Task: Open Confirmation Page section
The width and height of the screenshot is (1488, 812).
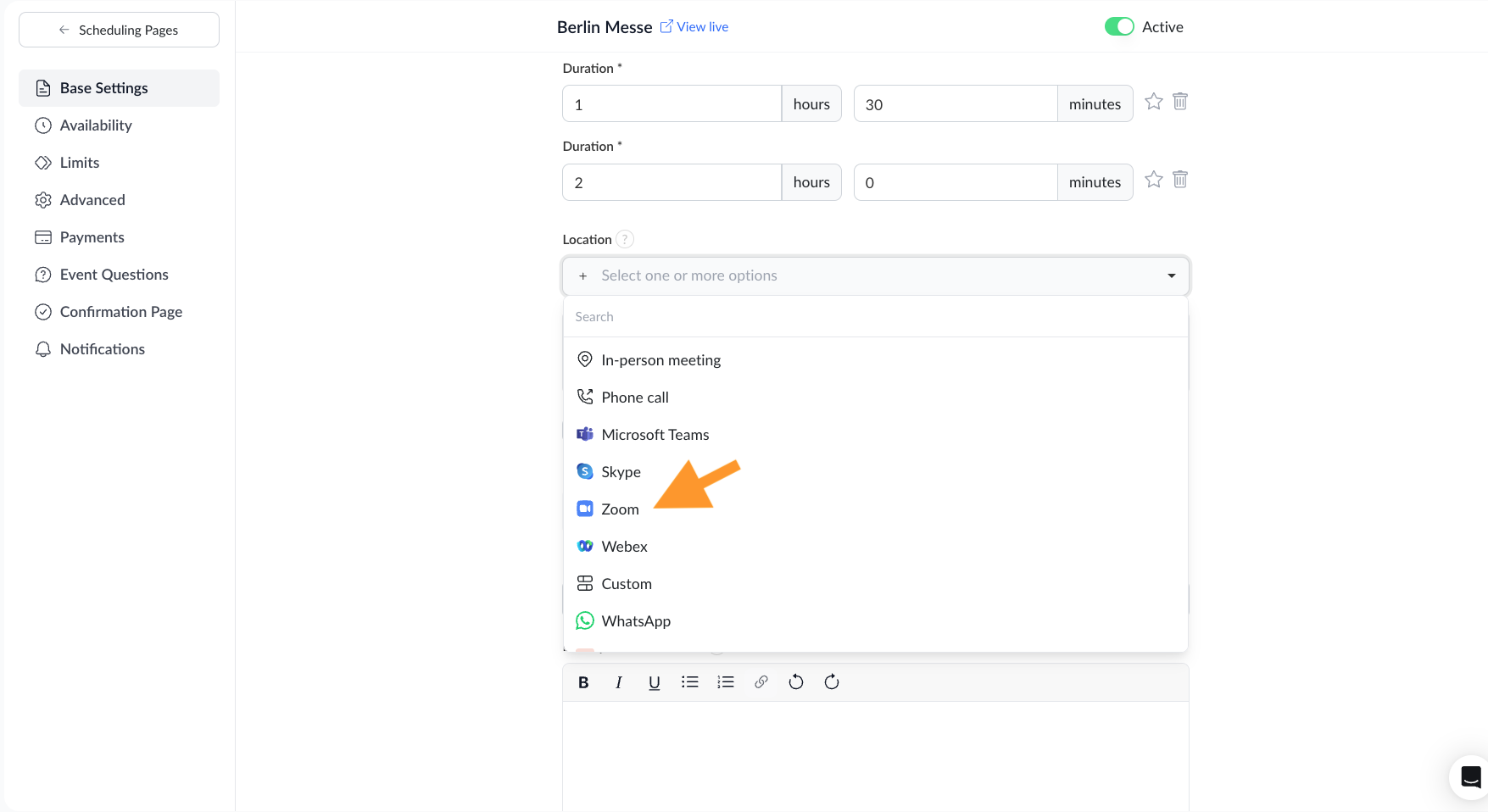Action: 119,312
